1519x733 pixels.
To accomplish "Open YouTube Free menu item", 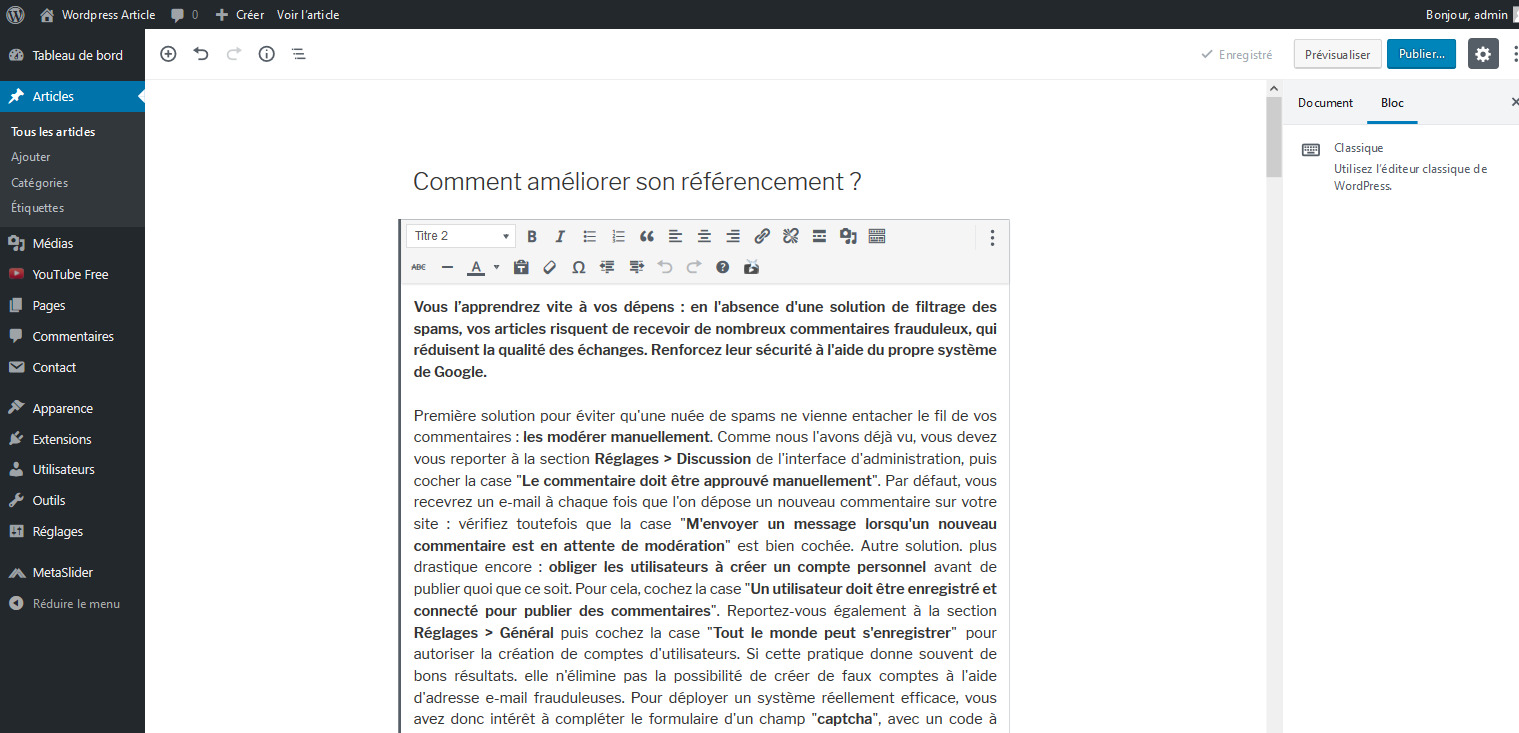I will coord(72,274).
